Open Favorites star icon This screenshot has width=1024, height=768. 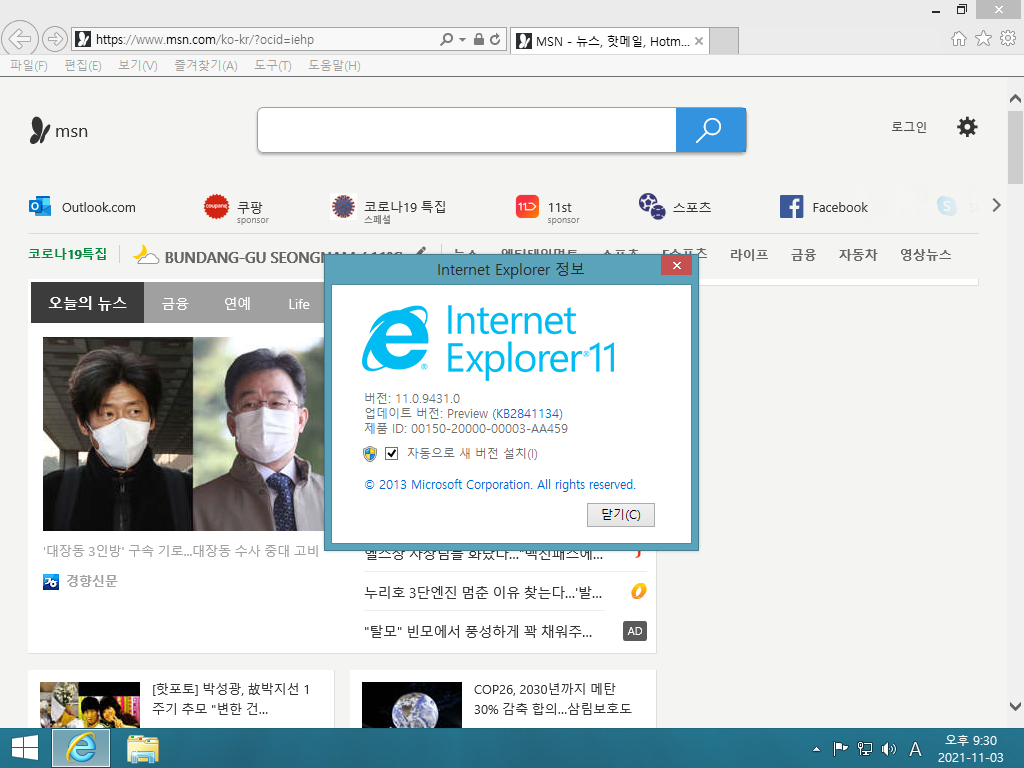[x=983, y=39]
